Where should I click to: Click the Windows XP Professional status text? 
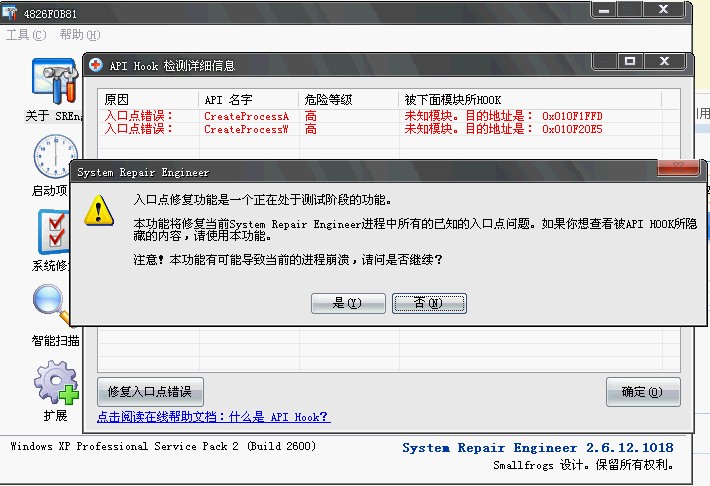click(163, 446)
